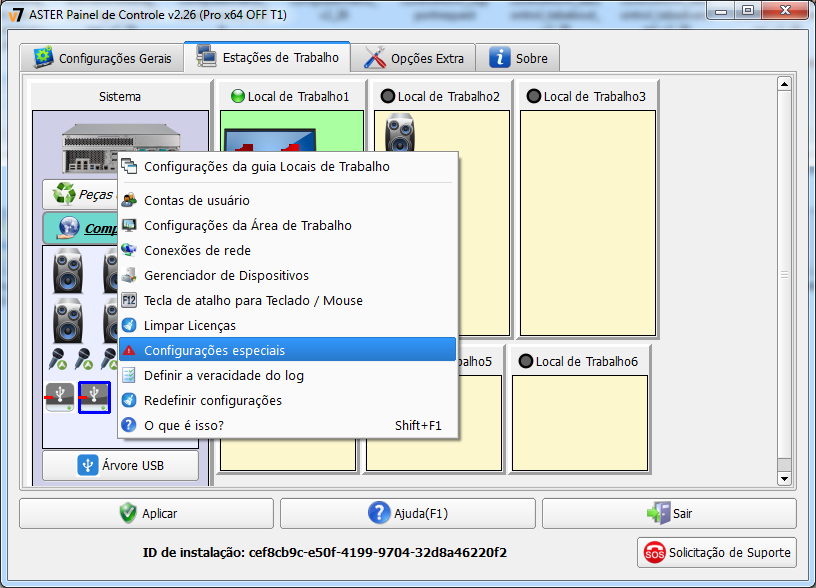The height and width of the screenshot is (588, 816).
Task: Select second-row left speaker in Sistema
Action: coord(68,319)
